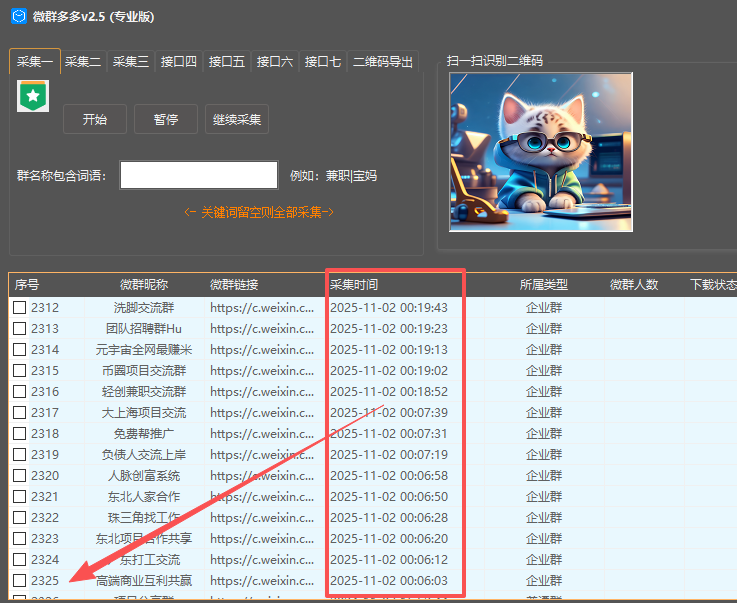Switch to the 采集二 tab
737x603 pixels.
click(83, 62)
